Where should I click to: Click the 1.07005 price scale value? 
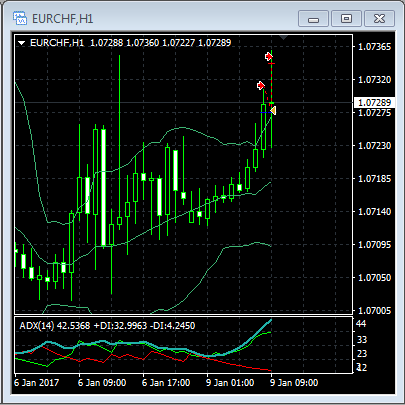374,311
